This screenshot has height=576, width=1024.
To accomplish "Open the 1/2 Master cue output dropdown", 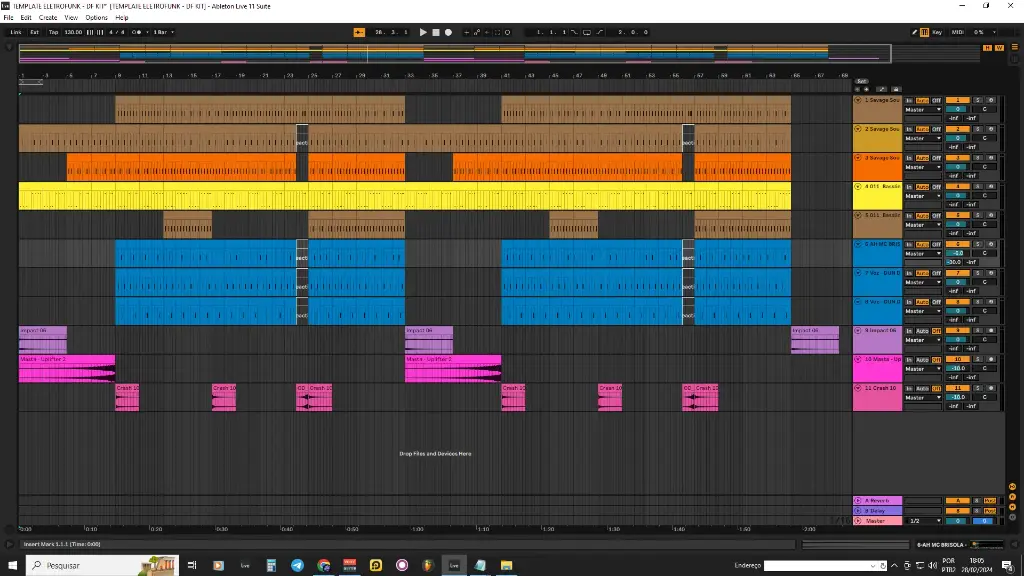I will 923,521.
